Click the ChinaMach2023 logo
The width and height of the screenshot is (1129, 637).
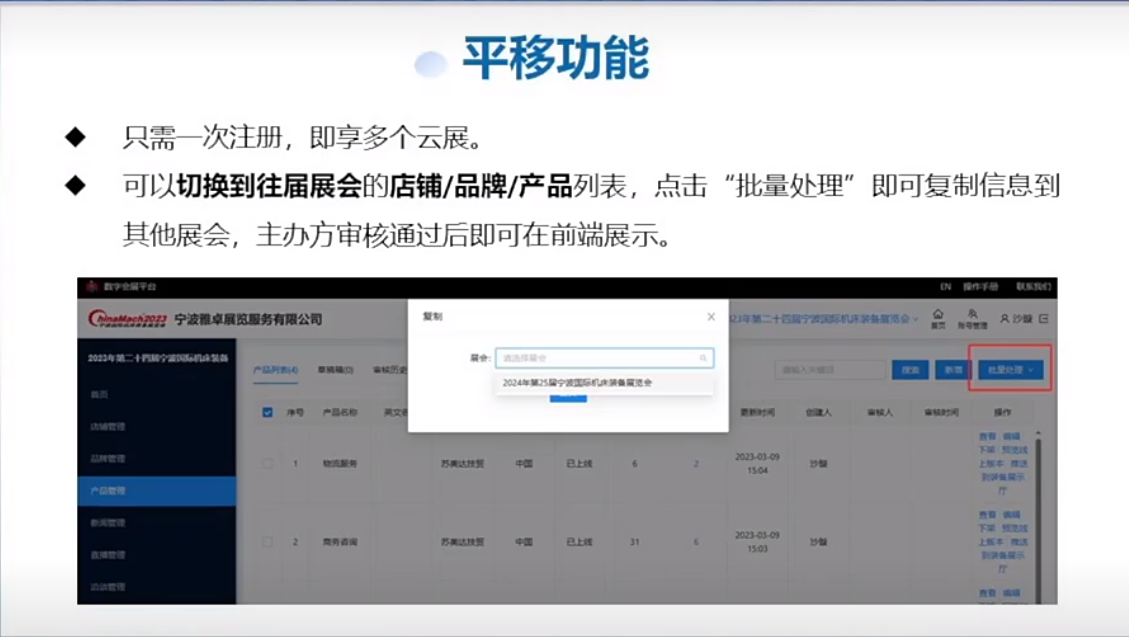coord(127,319)
